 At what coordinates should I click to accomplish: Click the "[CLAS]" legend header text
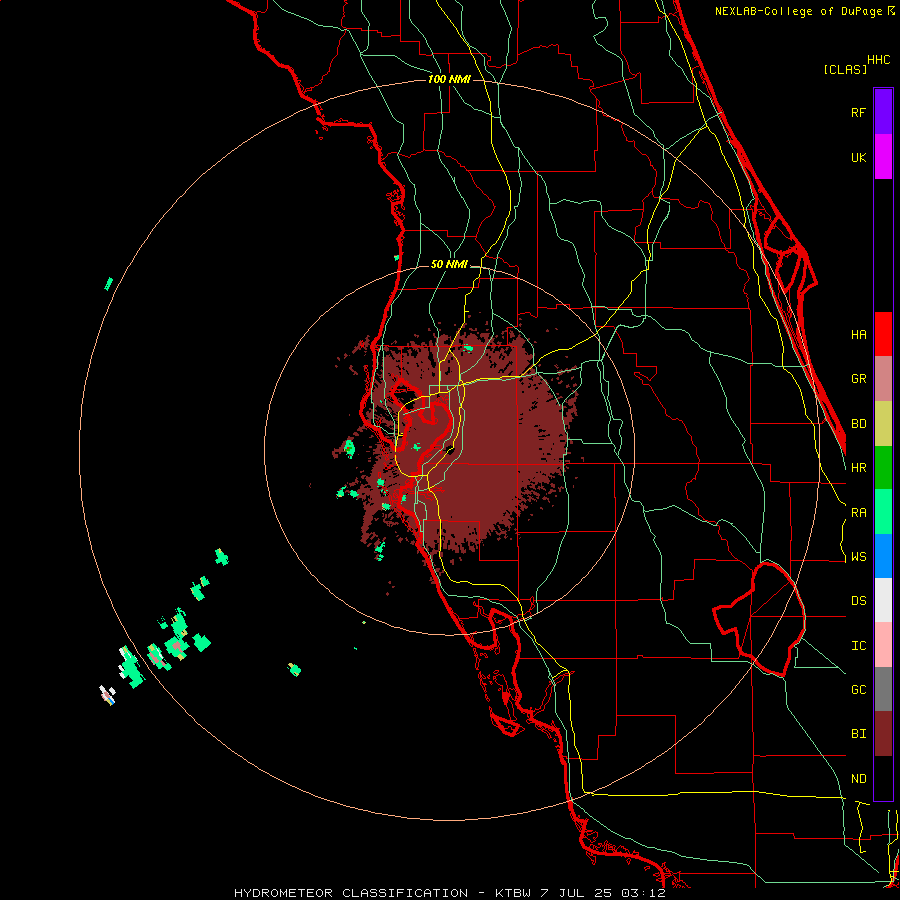[x=845, y=69]
